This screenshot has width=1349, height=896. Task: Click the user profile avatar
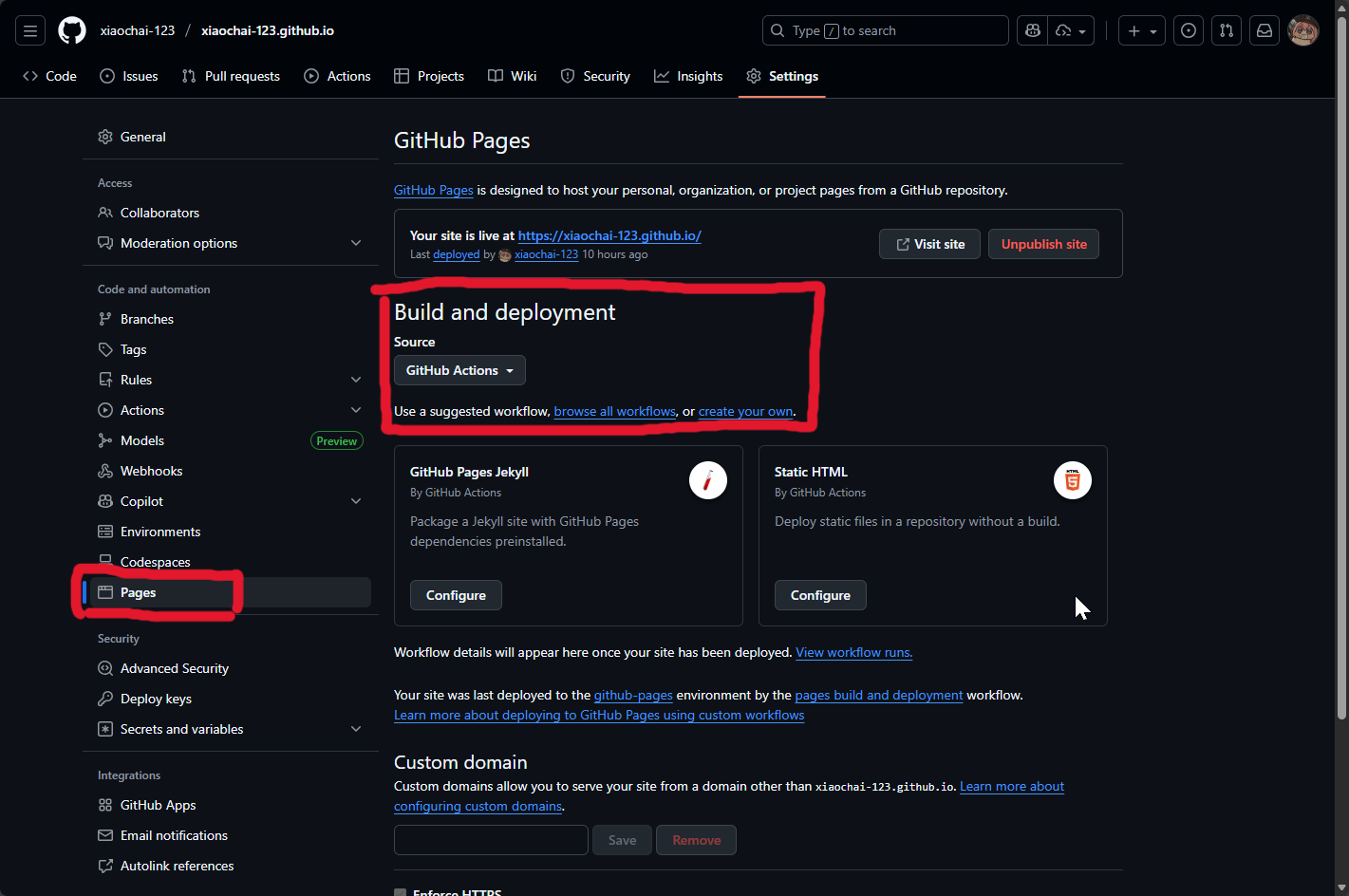[1302, 30]
